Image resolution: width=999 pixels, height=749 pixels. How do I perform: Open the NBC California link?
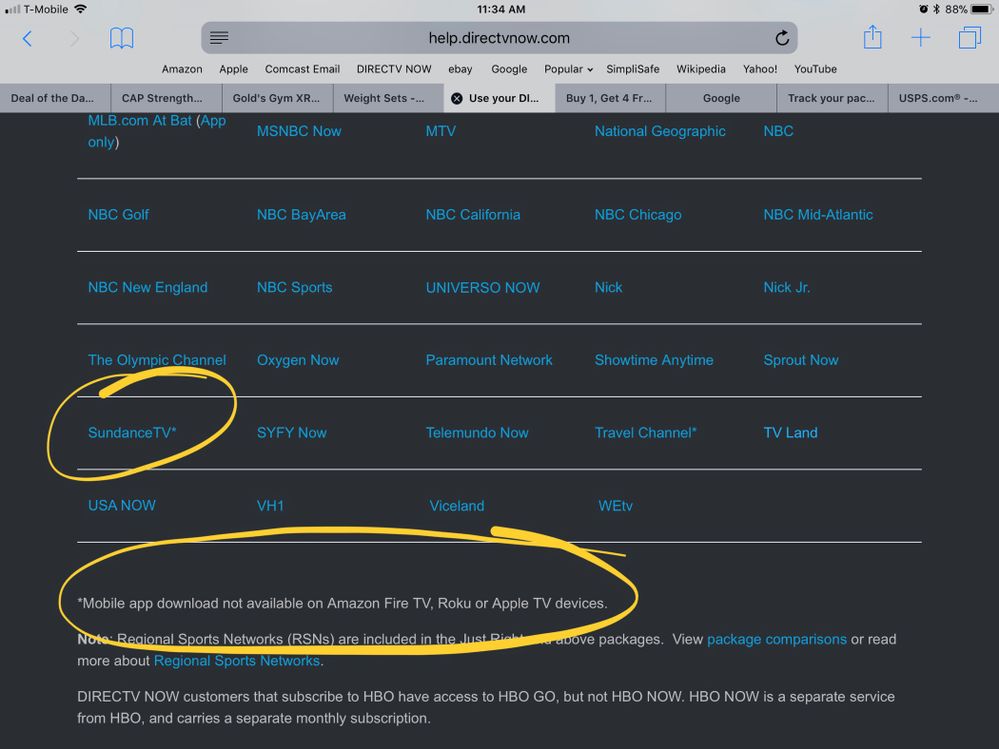473,215
